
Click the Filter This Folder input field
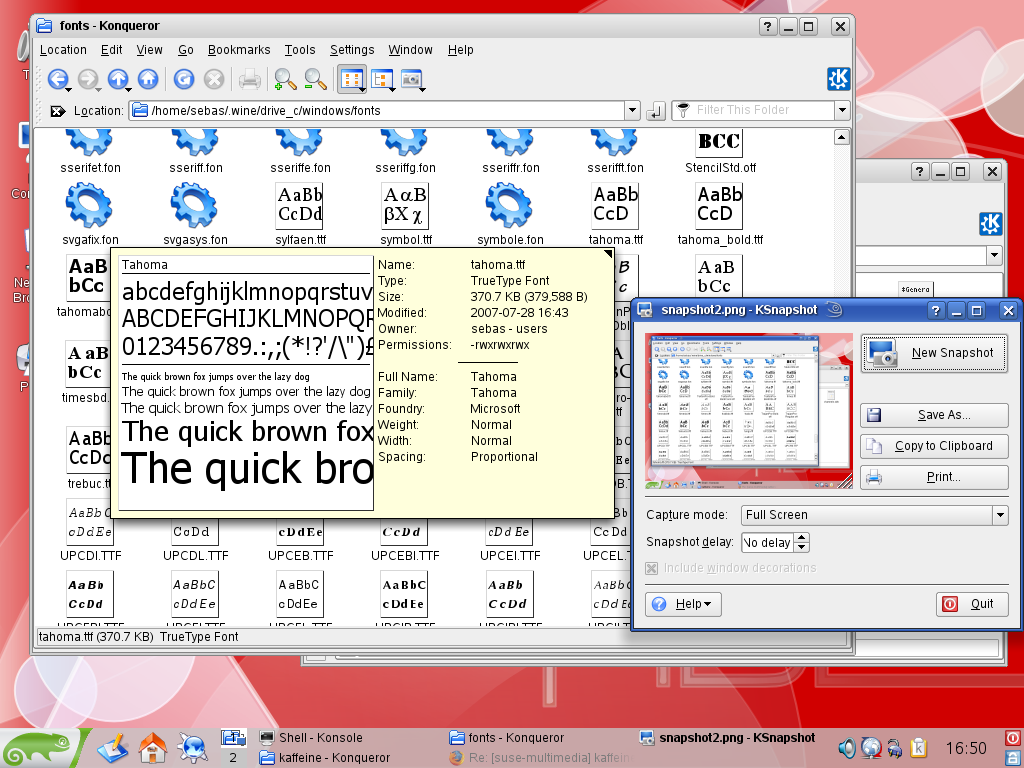tap(753, 110)
